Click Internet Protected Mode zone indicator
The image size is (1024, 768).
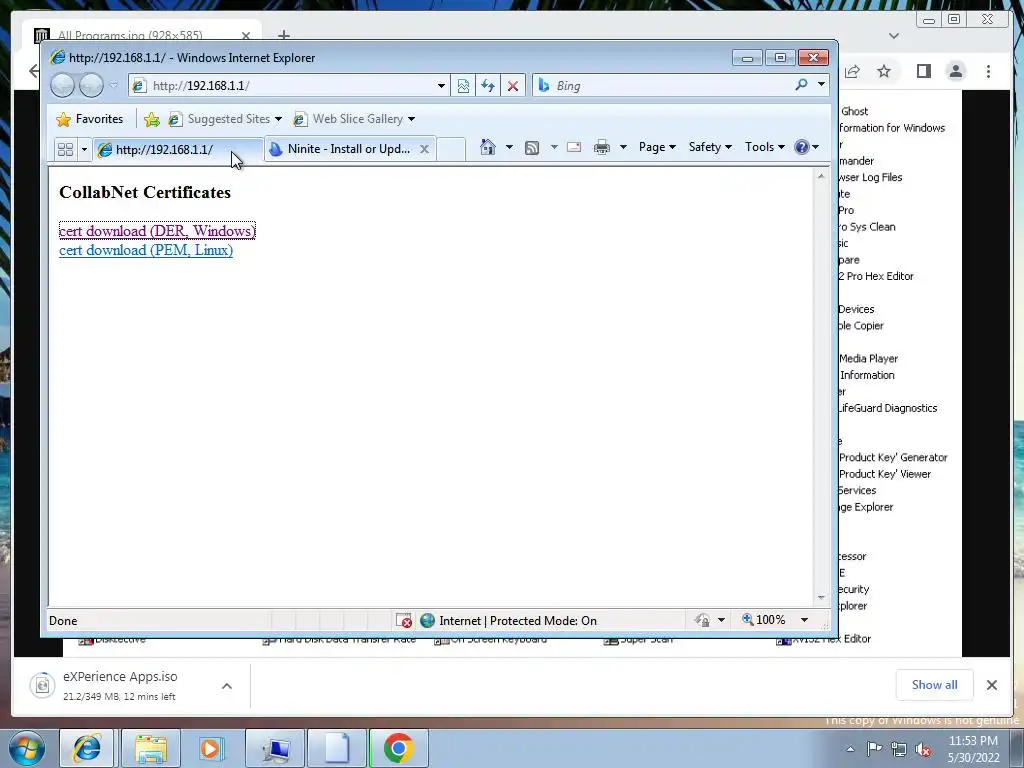(x=509, y=620)
